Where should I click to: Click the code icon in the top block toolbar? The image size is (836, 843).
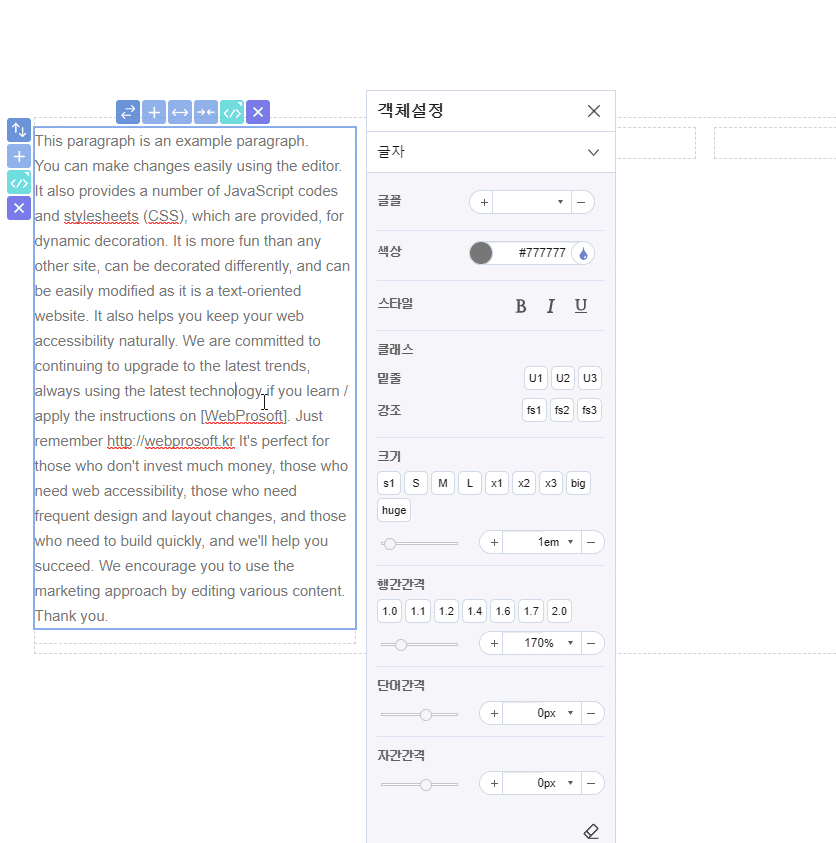click(x=232, y=112)
